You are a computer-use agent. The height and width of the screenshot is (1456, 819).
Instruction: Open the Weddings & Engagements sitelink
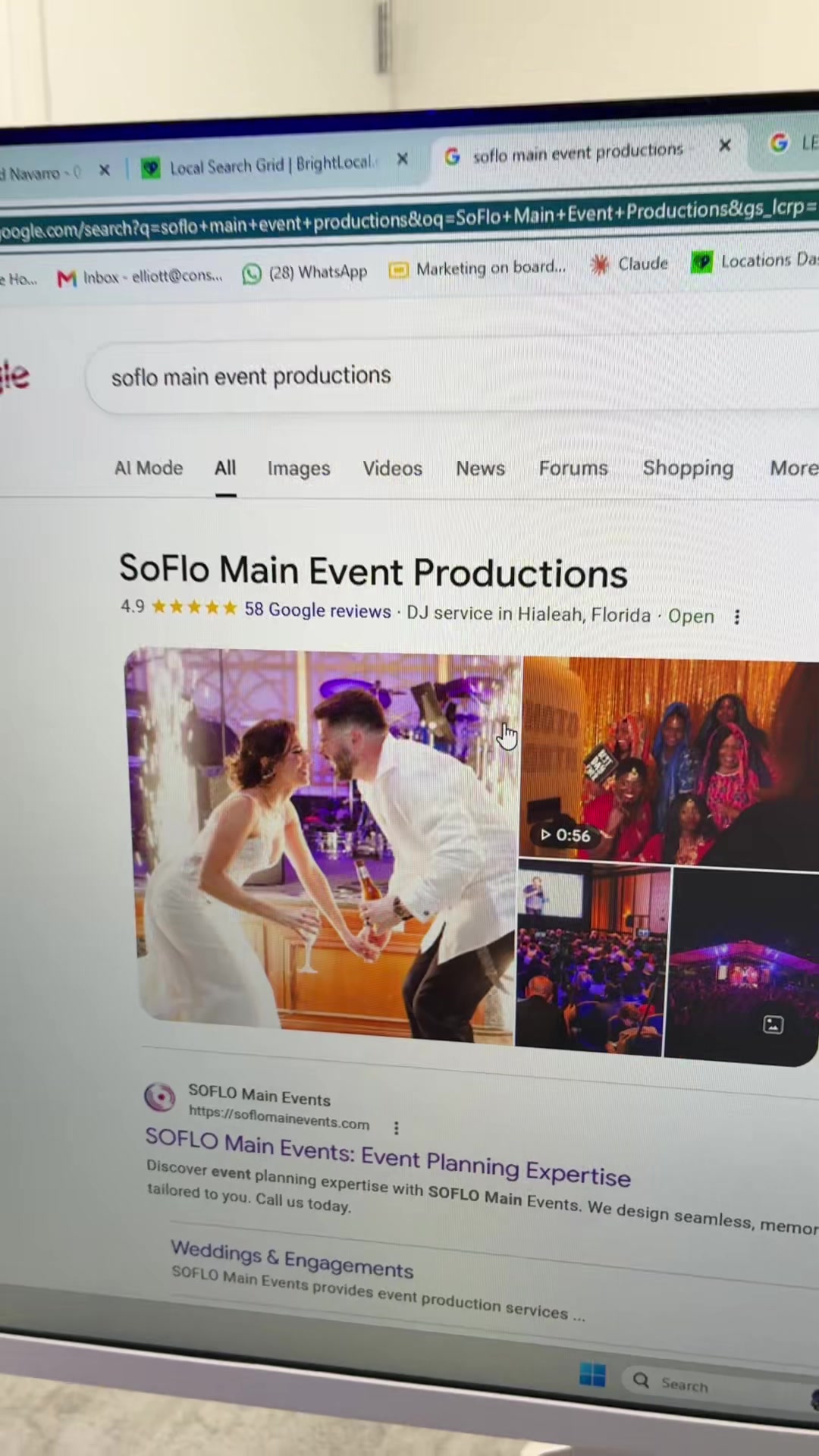[x=292, y=1259]
